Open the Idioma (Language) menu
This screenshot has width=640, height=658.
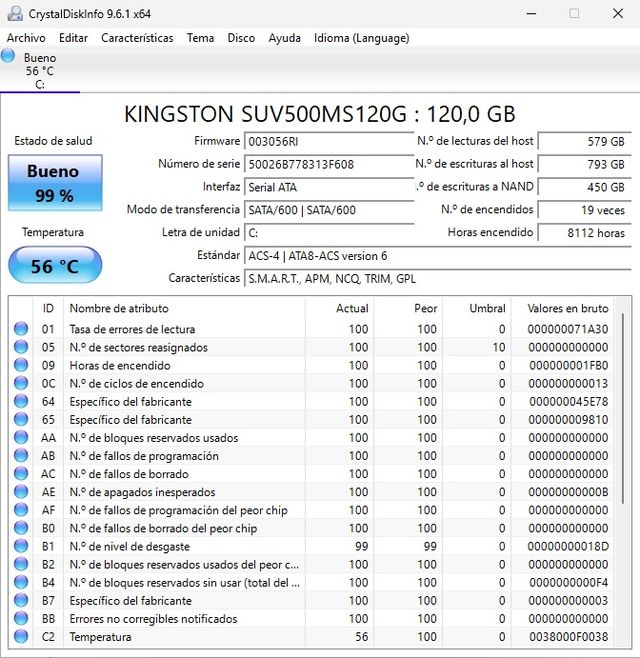coord(362,38)
